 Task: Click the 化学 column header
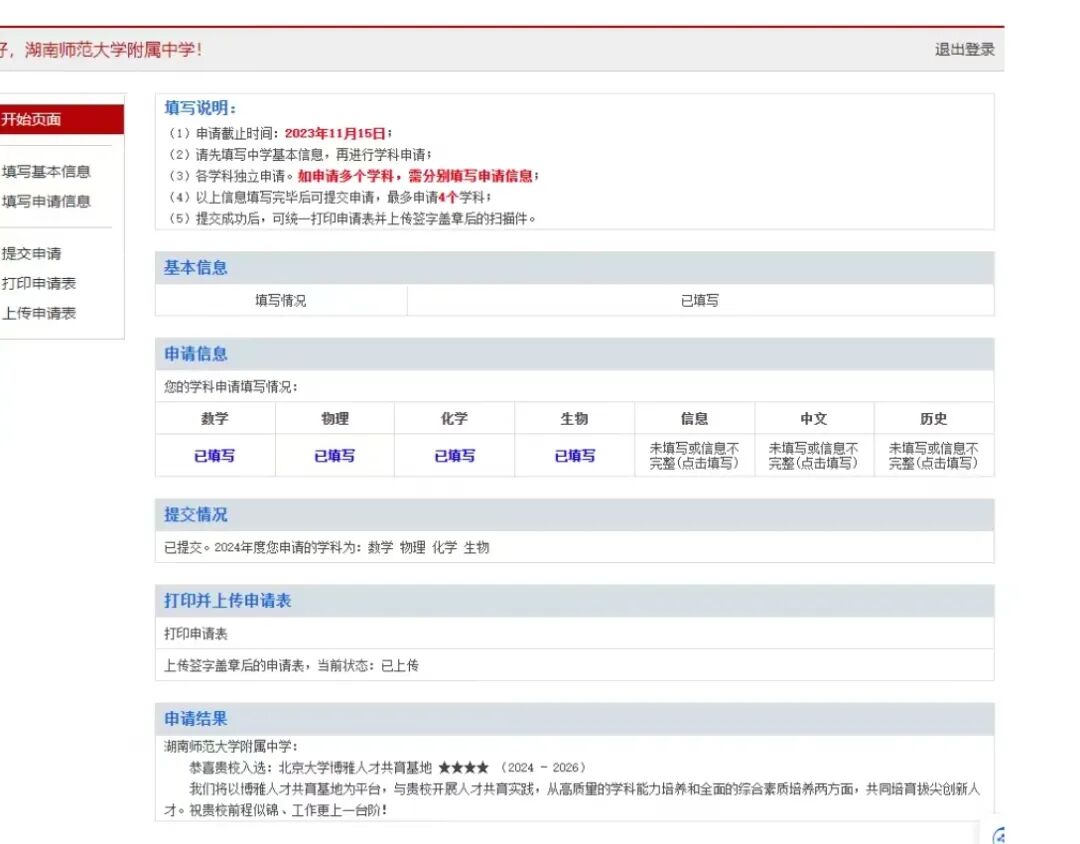click(x=455, y=418)
